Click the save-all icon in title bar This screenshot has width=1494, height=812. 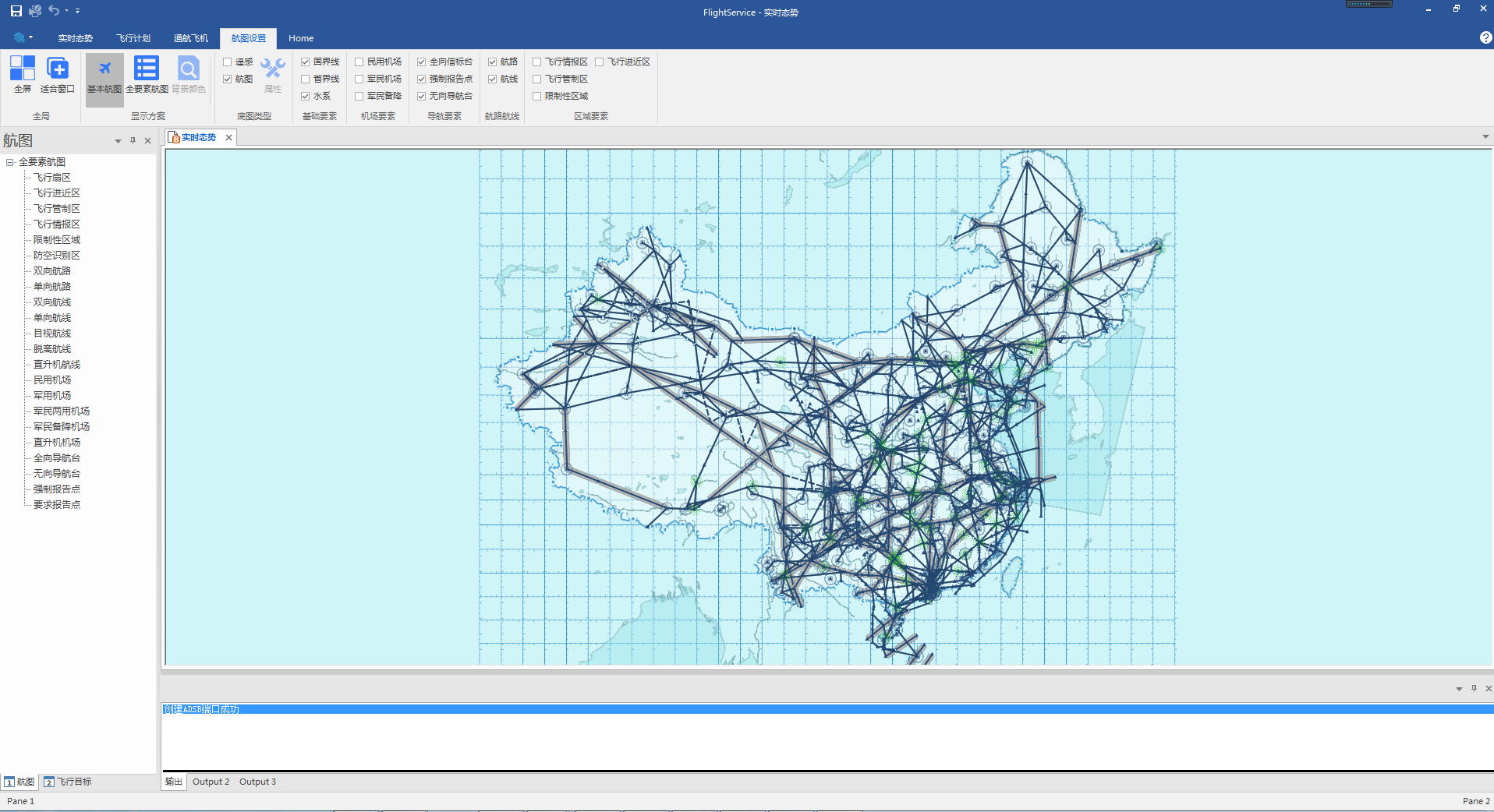[35, 11]
